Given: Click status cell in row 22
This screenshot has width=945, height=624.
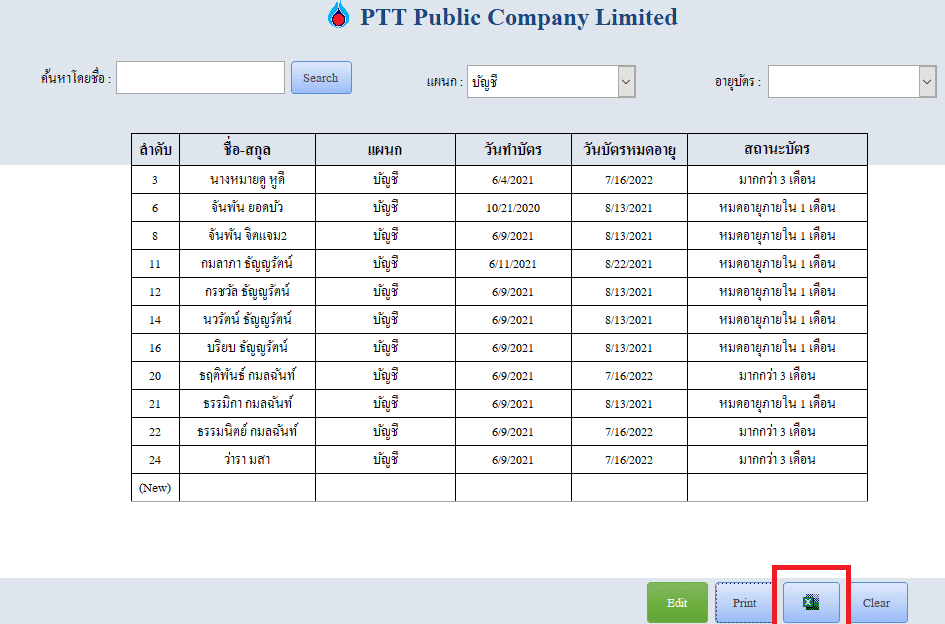Looking at the screenshot, I should (777, 432).
